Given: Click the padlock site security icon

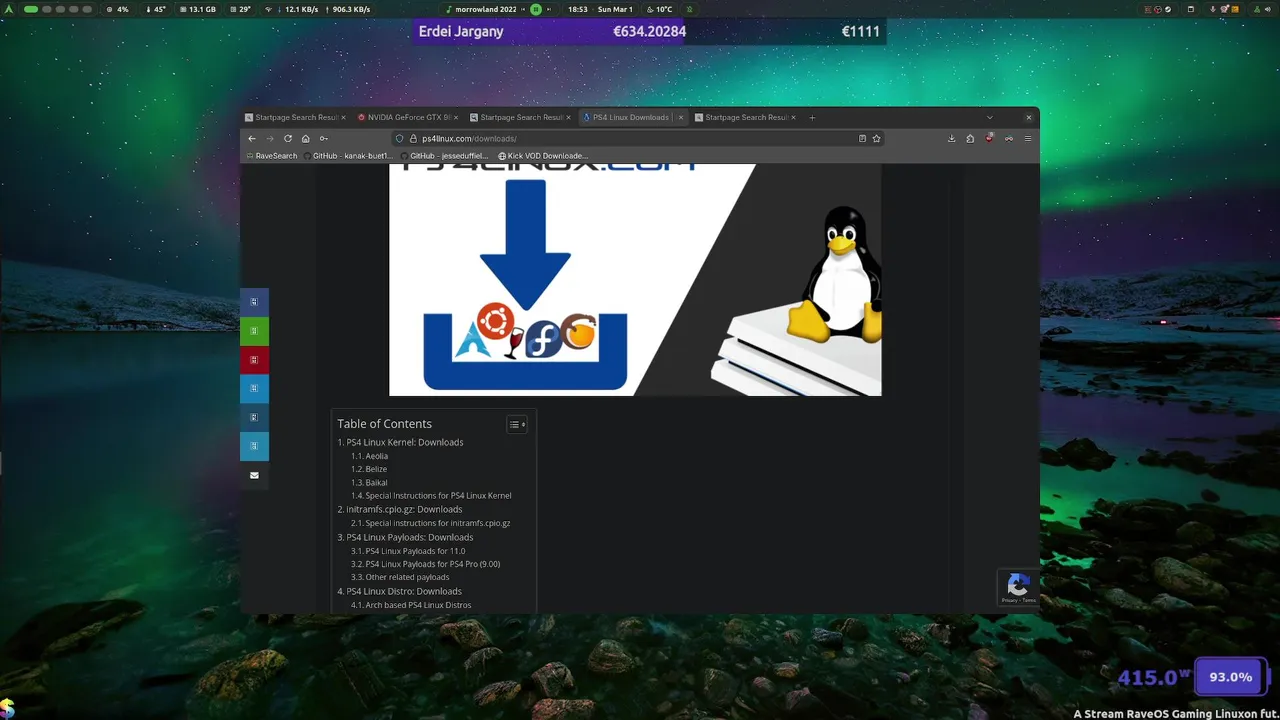Looking at the screenshot, I should point(412,138).
